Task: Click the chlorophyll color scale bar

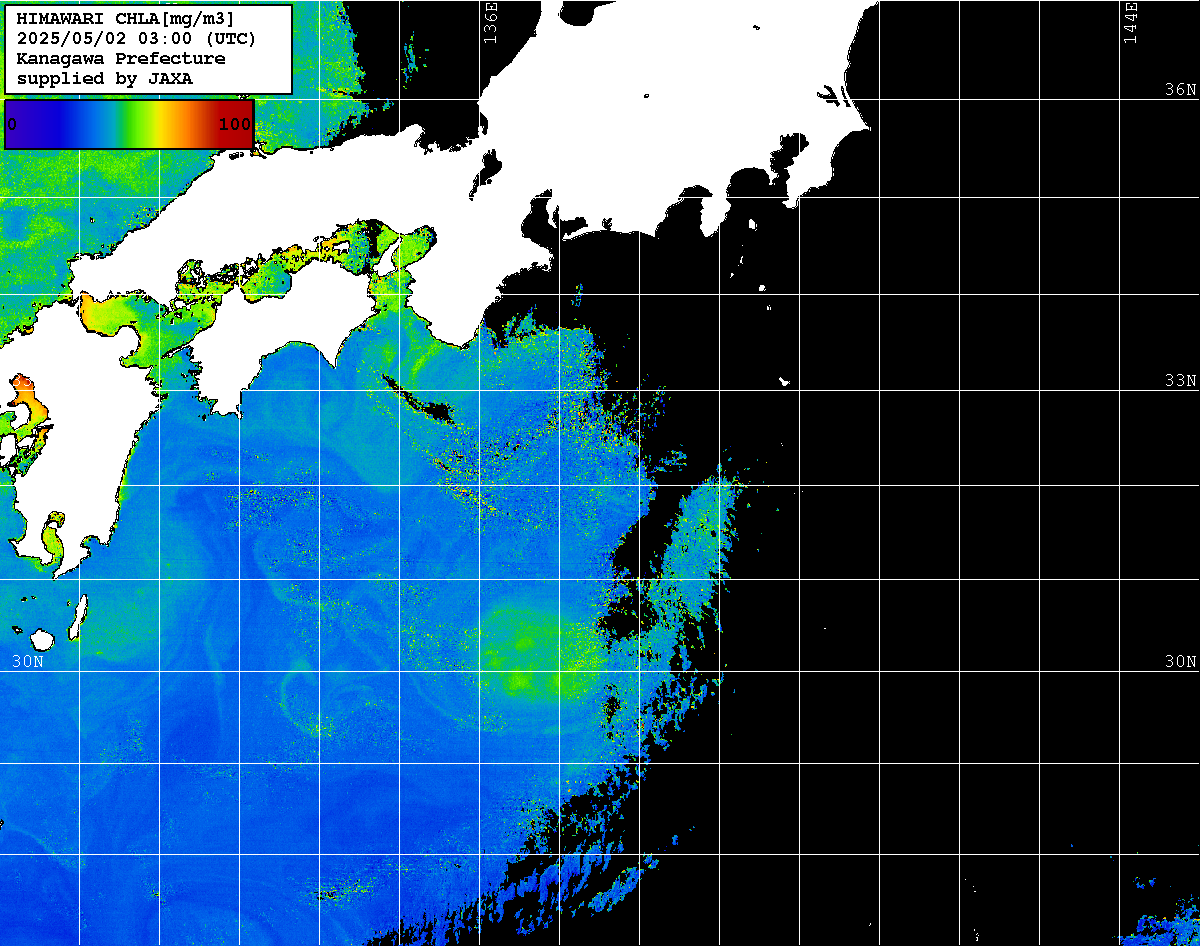Action: click(x=129, y=124)
